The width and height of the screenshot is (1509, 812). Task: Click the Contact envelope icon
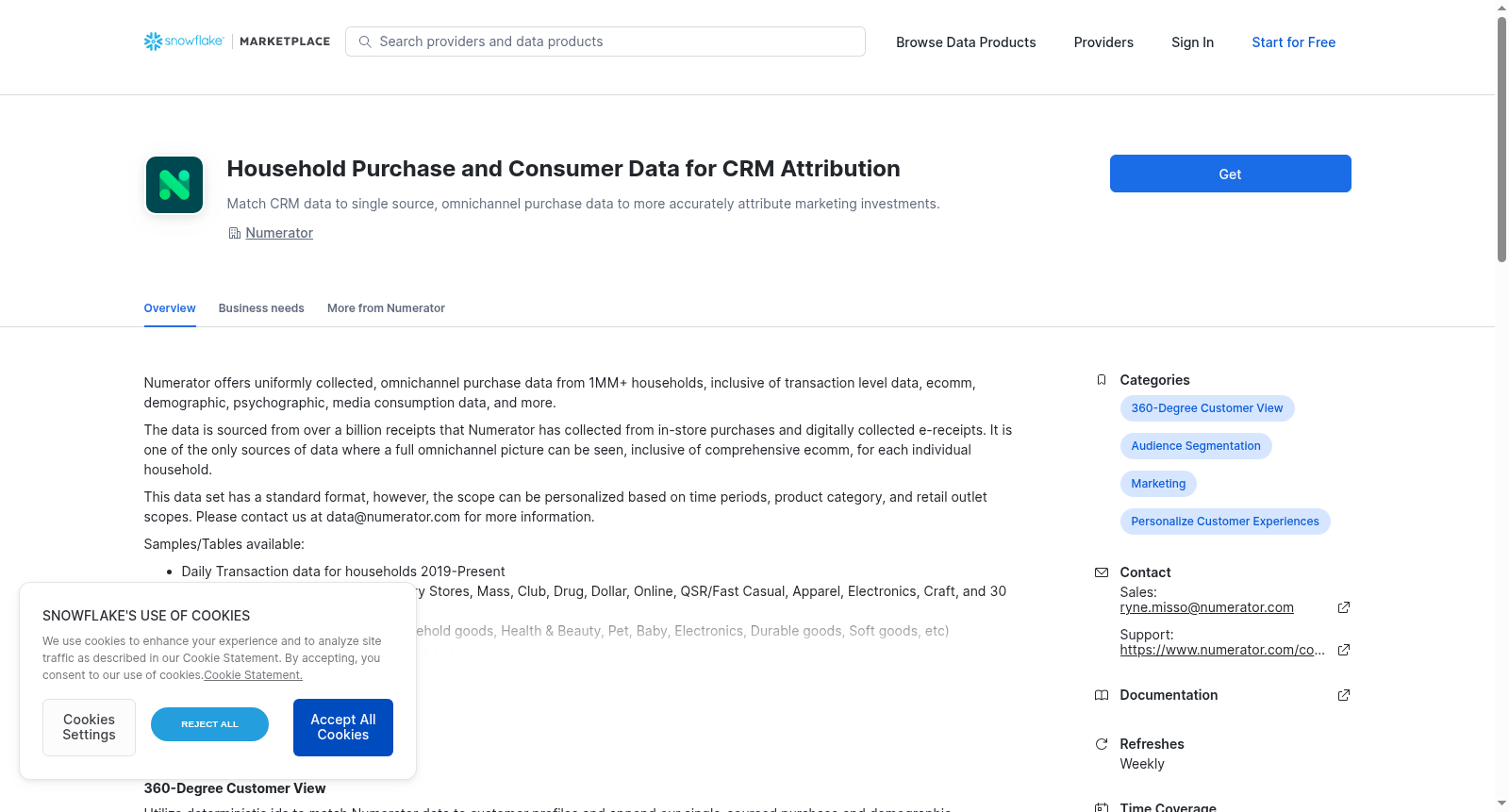[x=1102, y=572]
